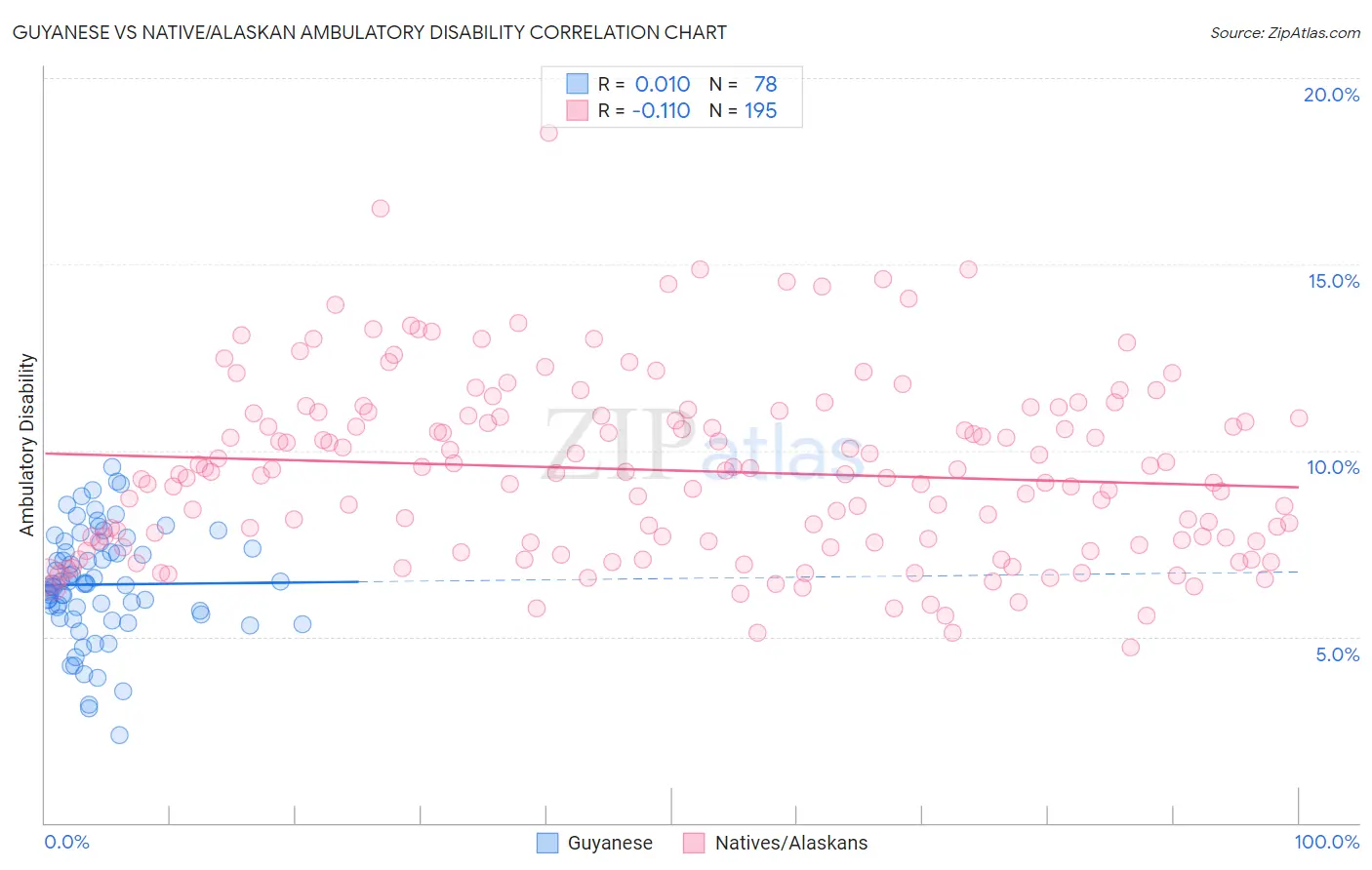The height and width of the screenshot is (870, 1372).
Task: Click the 0.0% x-axis label
Action: [66, 842]
